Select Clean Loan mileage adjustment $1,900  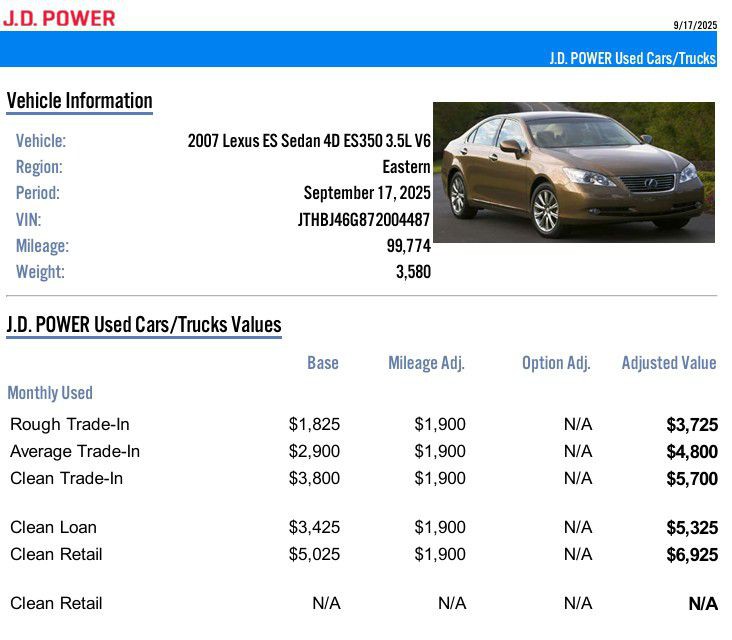click(440, 527)
